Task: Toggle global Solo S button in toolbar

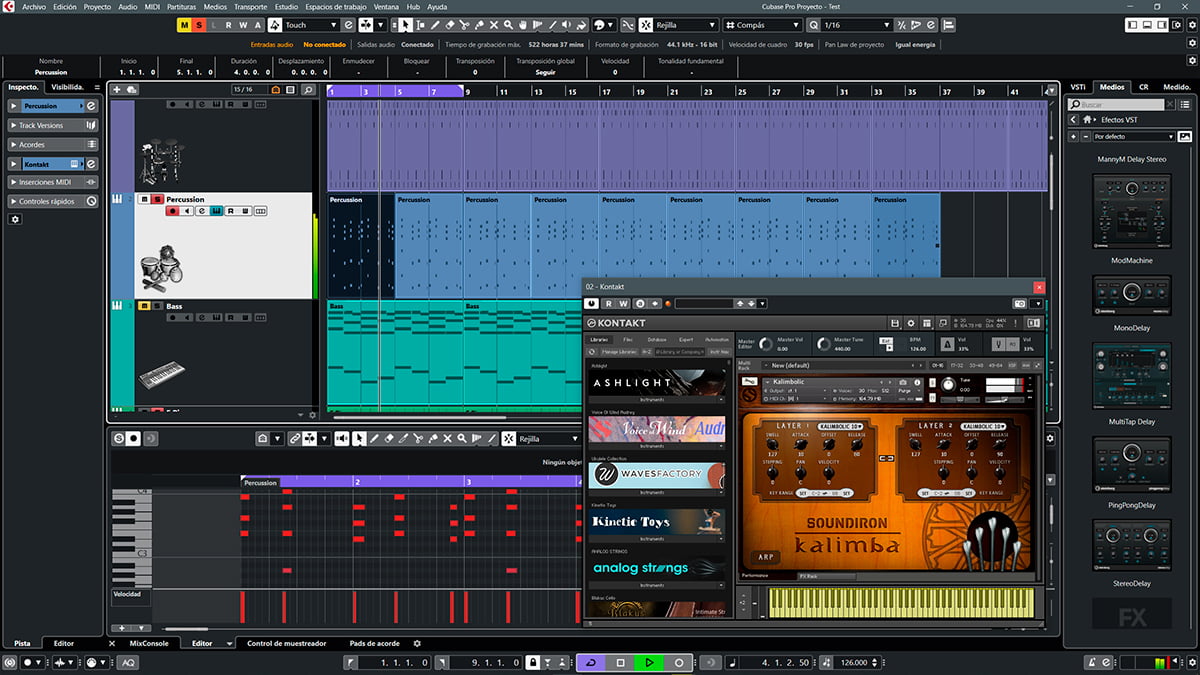Action: click(x=200, y=25)
